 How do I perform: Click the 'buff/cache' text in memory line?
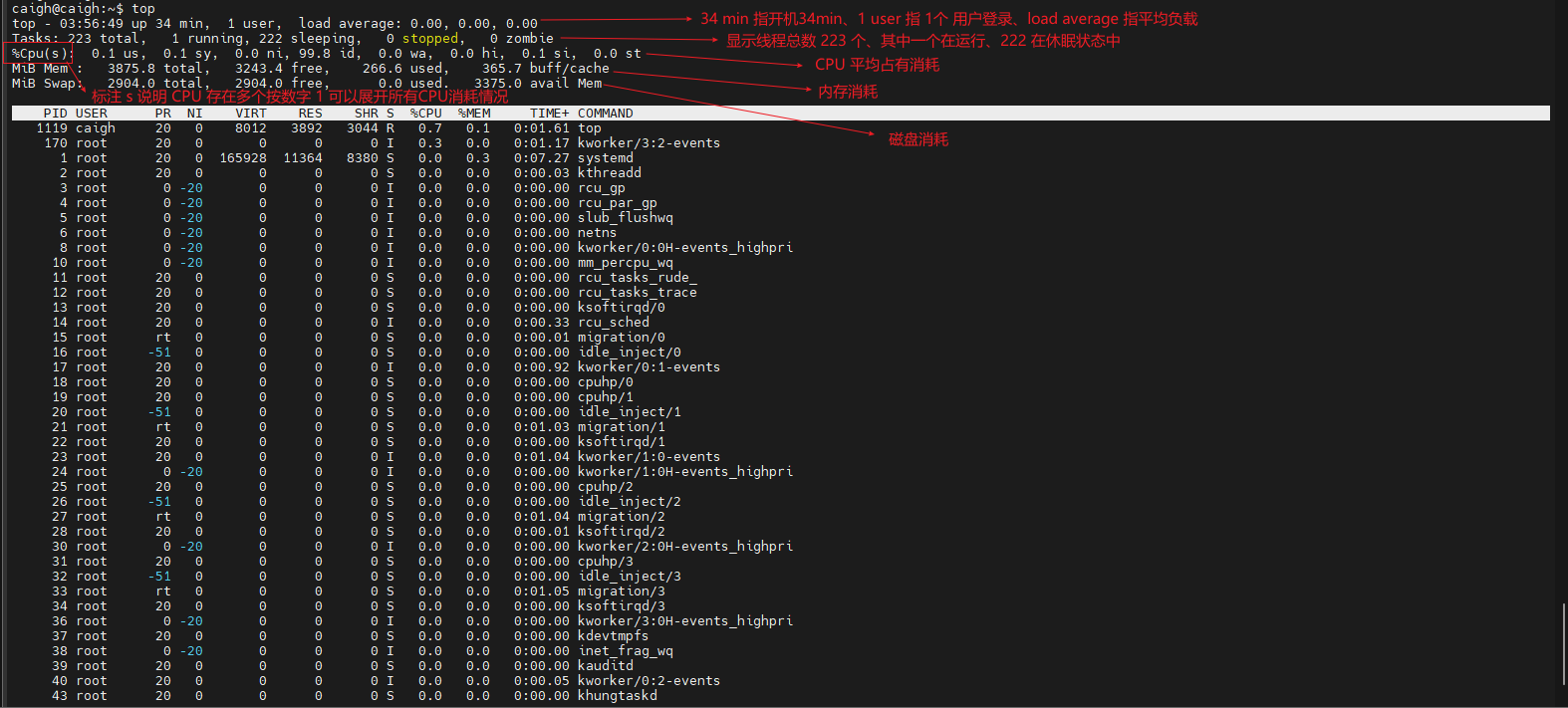tap(569, 69)
